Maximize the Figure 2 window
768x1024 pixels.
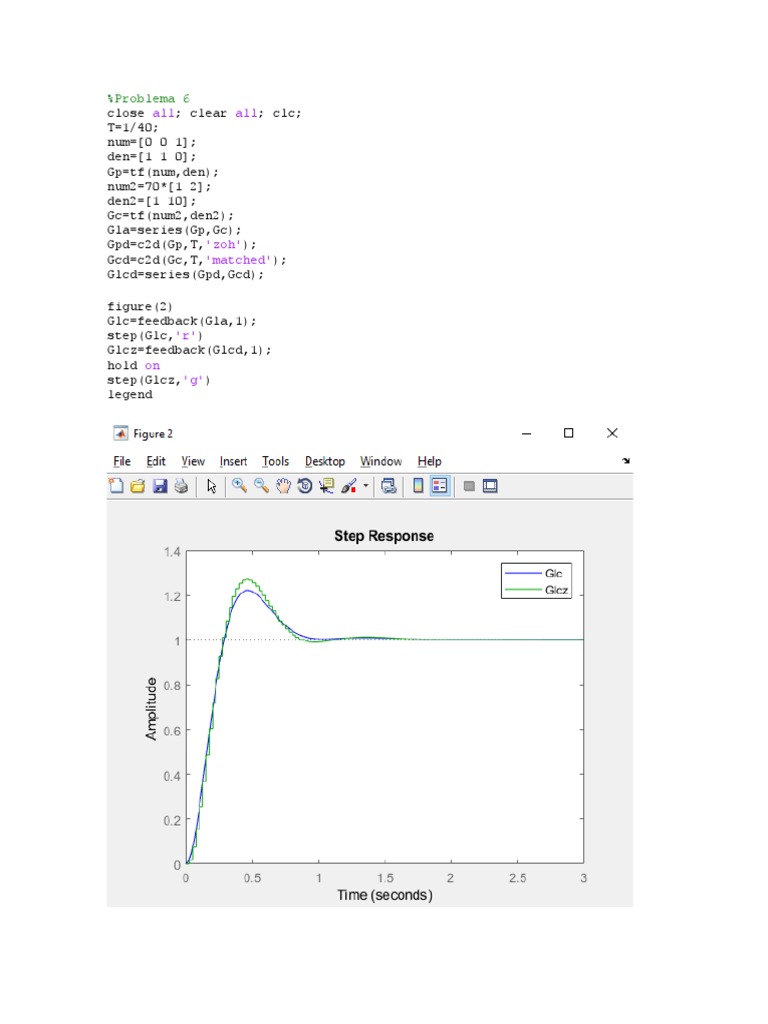click(568, 433)
